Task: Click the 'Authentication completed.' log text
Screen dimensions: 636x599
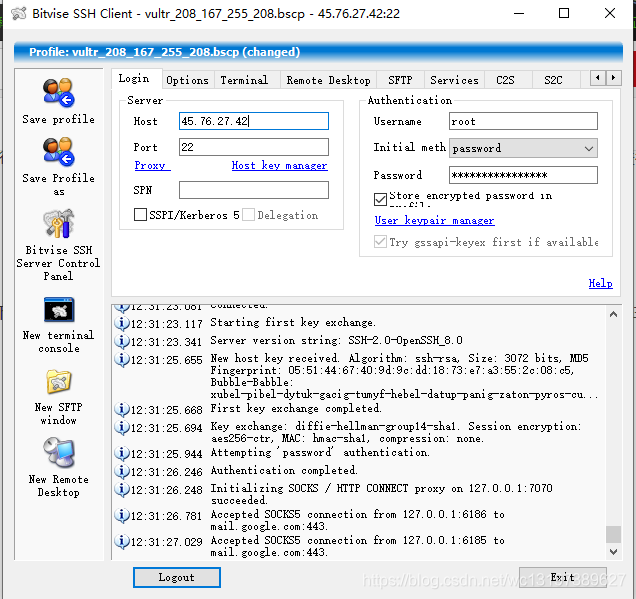Action: 284,470
